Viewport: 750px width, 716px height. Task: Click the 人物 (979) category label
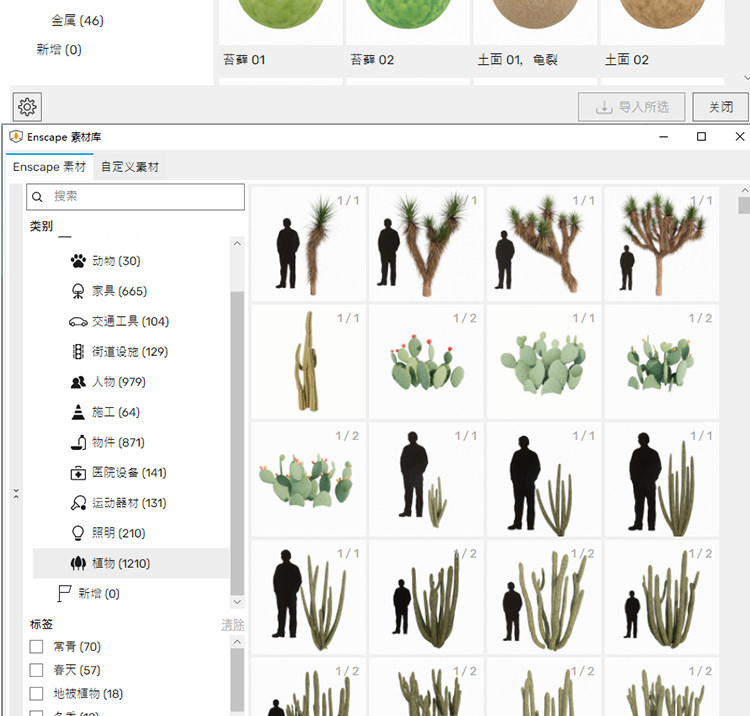[x=119, y=382]
